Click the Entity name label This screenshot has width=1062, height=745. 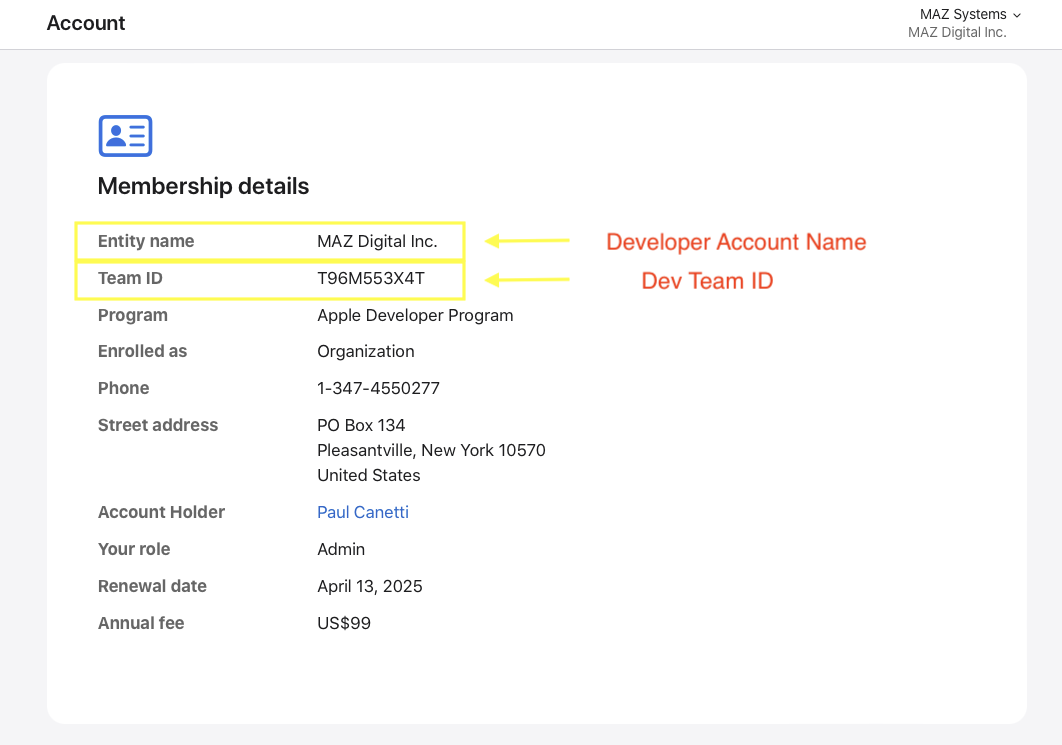point(146,241)
